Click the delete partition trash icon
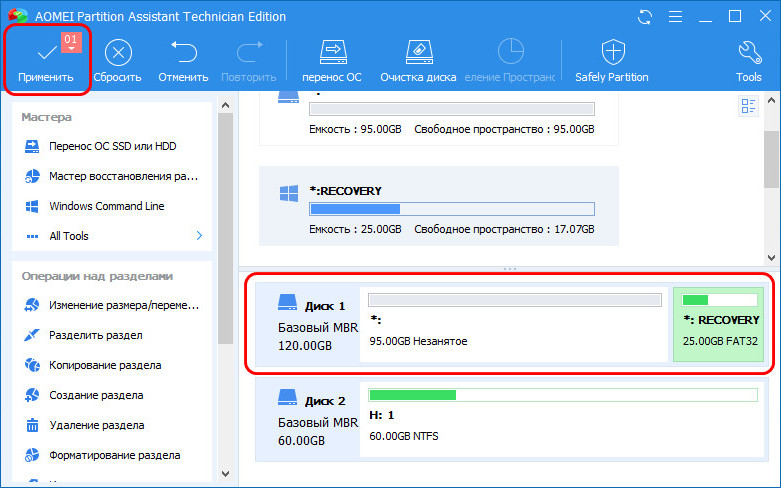This screenshot has height=488, width=781. [x=32, y=425]
